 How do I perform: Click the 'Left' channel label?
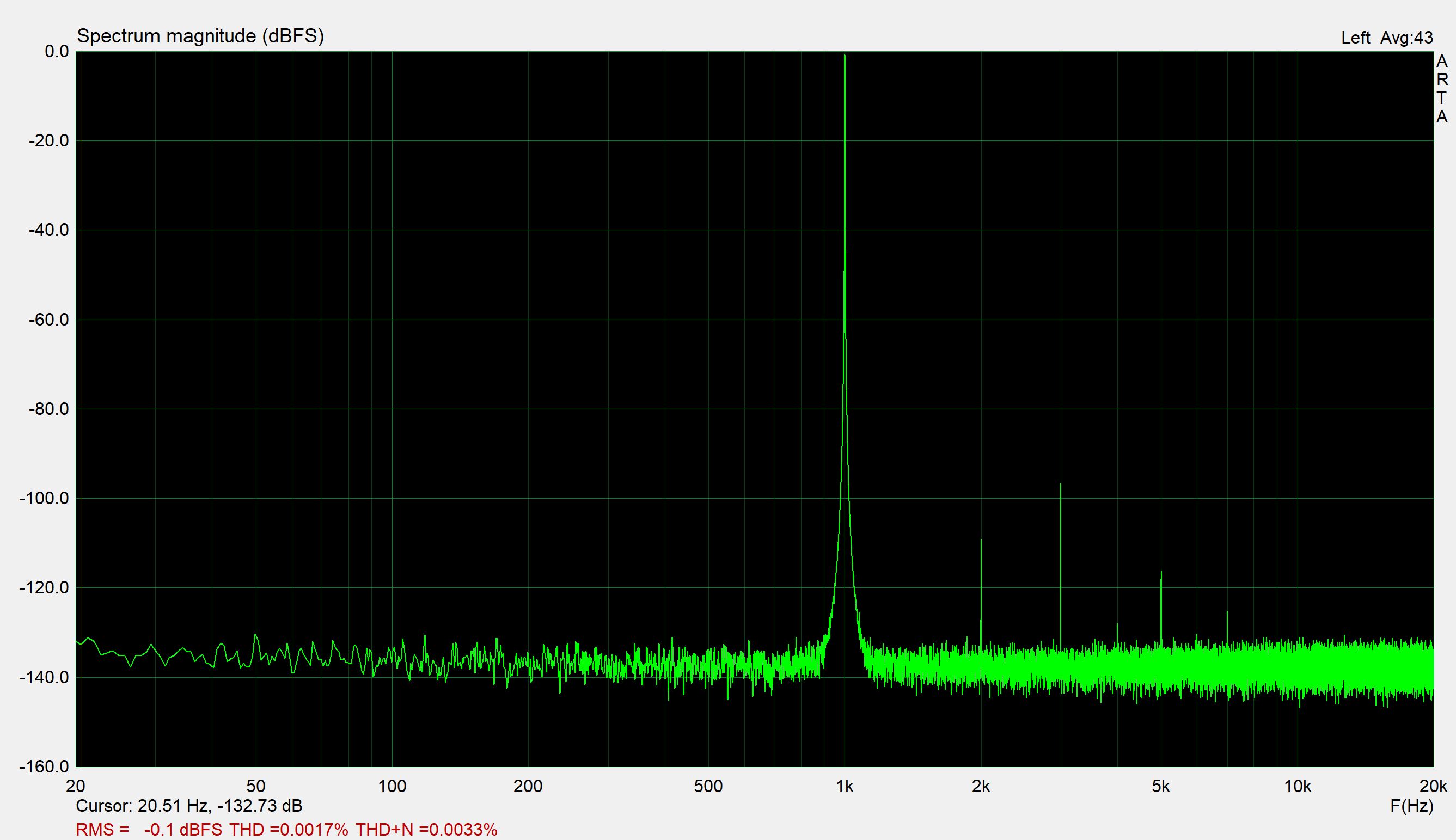click(x=1355, y=38)
